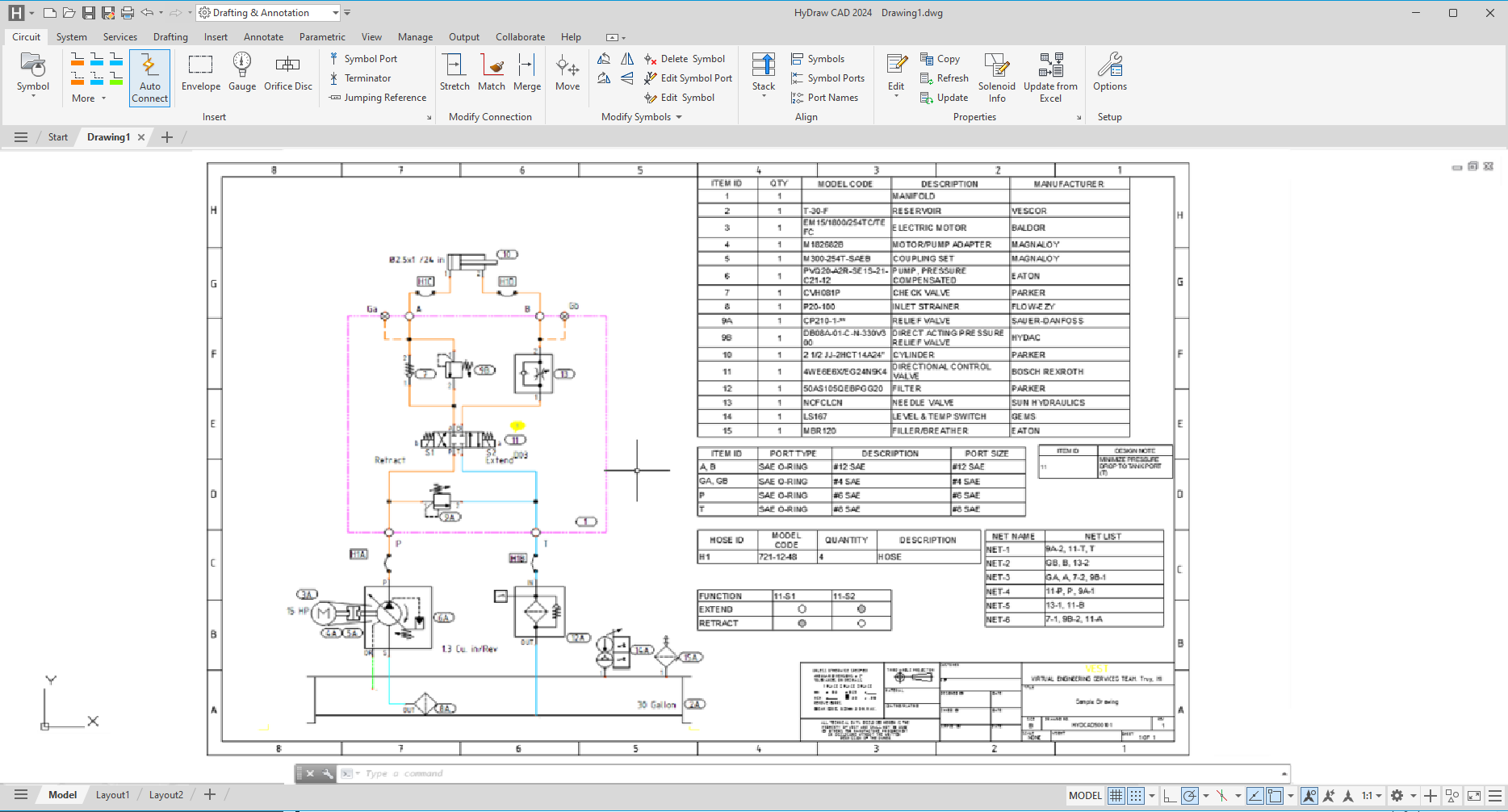Image resolution: width=1508 pixels, height=812 pixels.
Task: Insert an Orifice Disc
Action: tap(287, 73)
